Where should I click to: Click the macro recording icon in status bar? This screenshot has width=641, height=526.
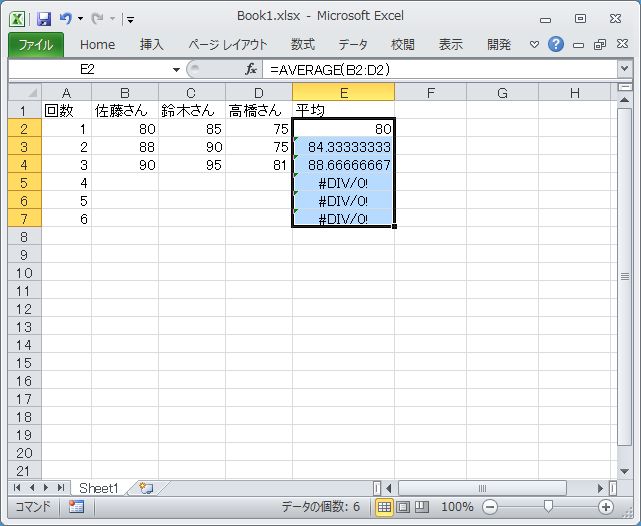(76, 507)
